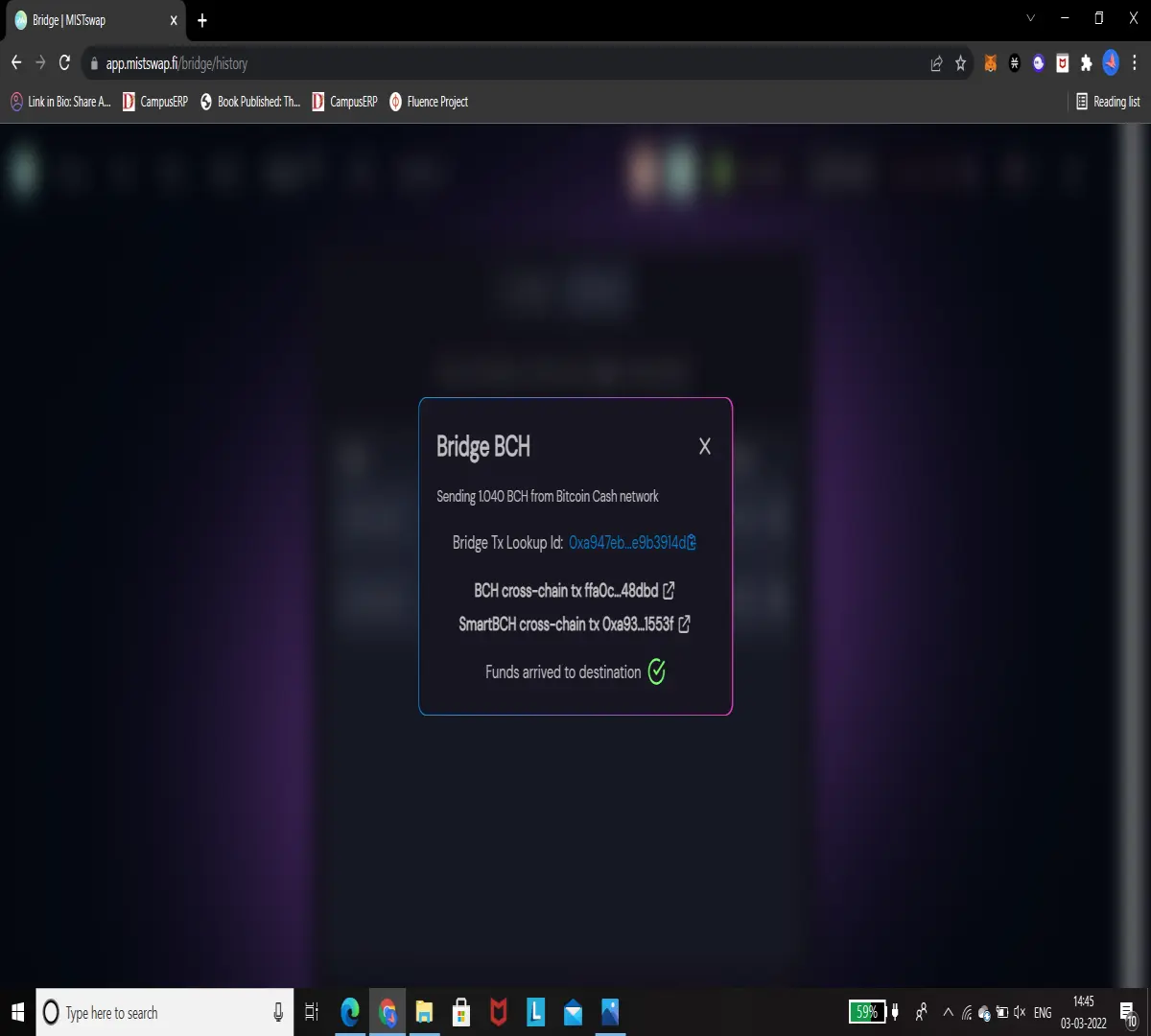Open the blue L app on taskbar
The width and height of the screenshot is (1151, 1036).
pyautogui.click(x=536, y=1012)
